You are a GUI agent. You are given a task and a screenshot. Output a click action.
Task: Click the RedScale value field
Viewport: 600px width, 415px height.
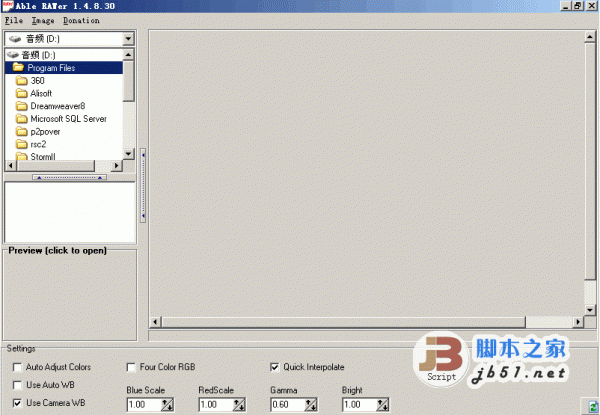[x=216, y=405]
